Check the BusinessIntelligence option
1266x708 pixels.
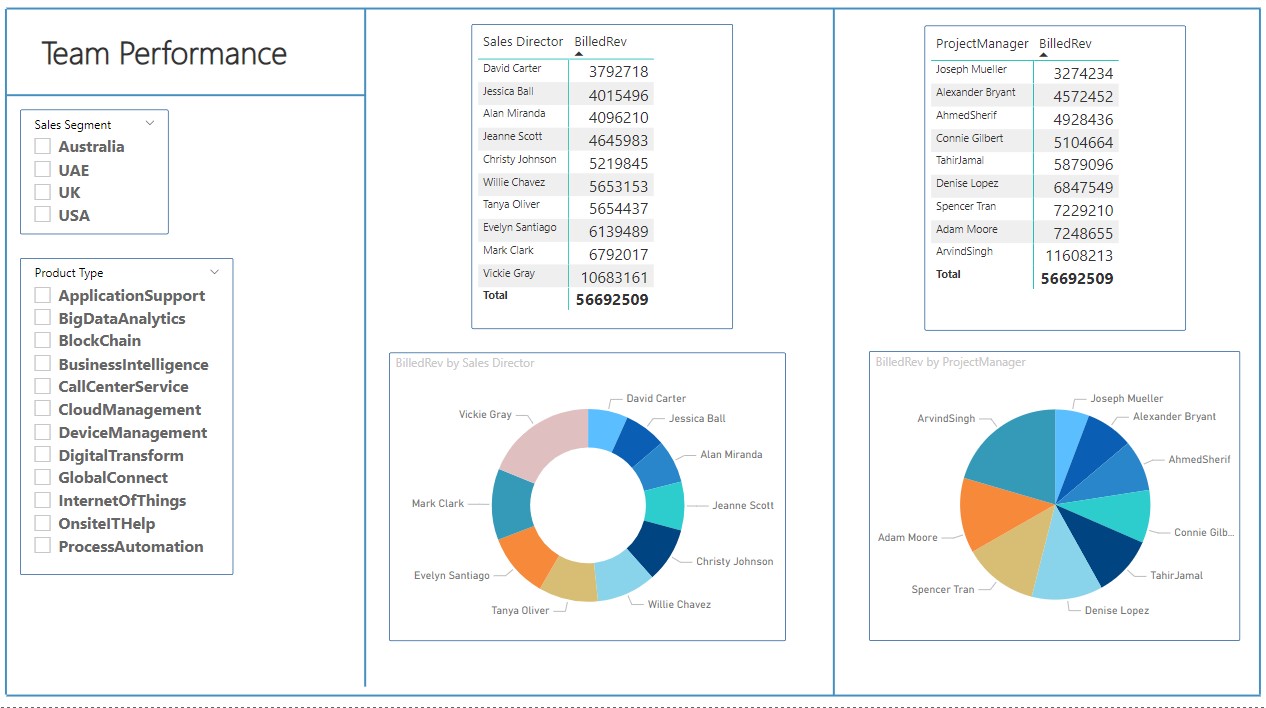pos(42,364)
